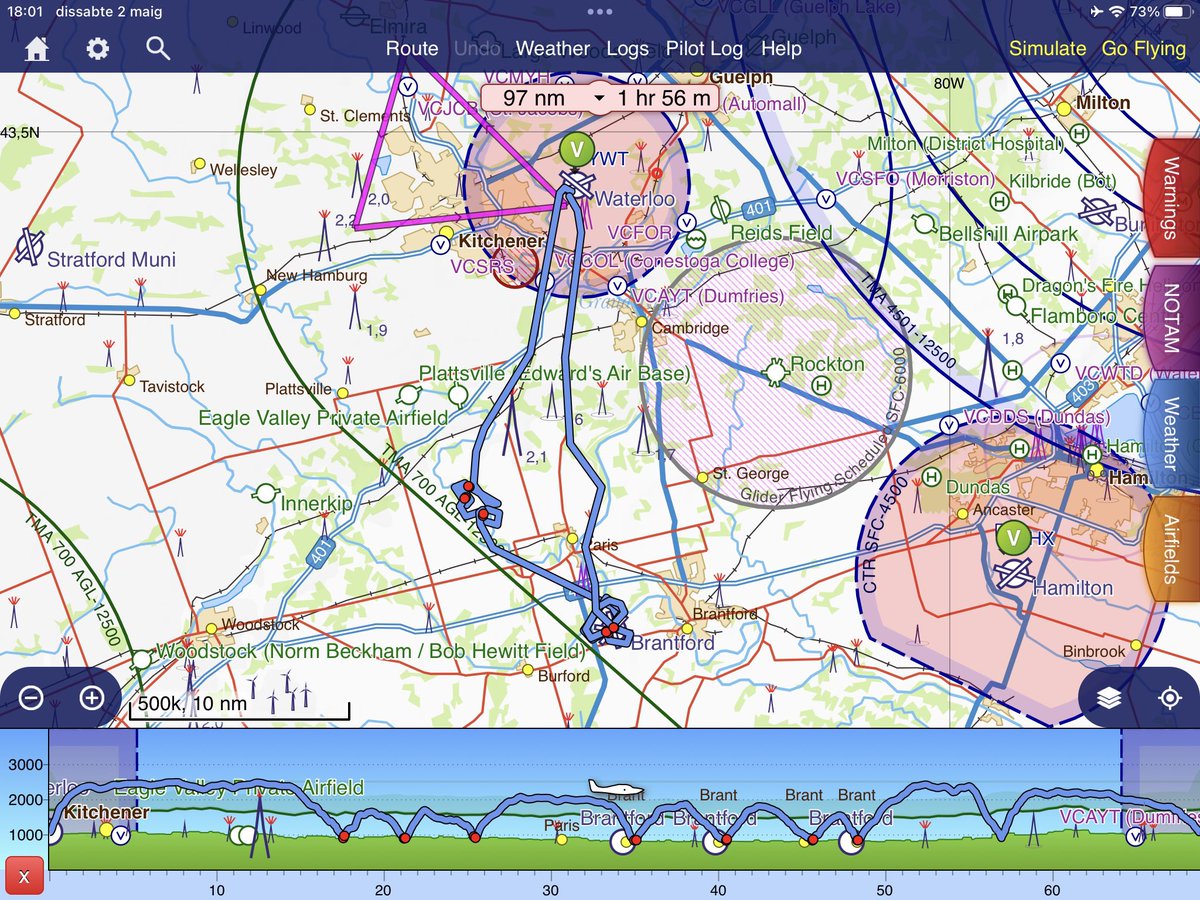
Task: Open the search magnifier
Action: [158, 48]
